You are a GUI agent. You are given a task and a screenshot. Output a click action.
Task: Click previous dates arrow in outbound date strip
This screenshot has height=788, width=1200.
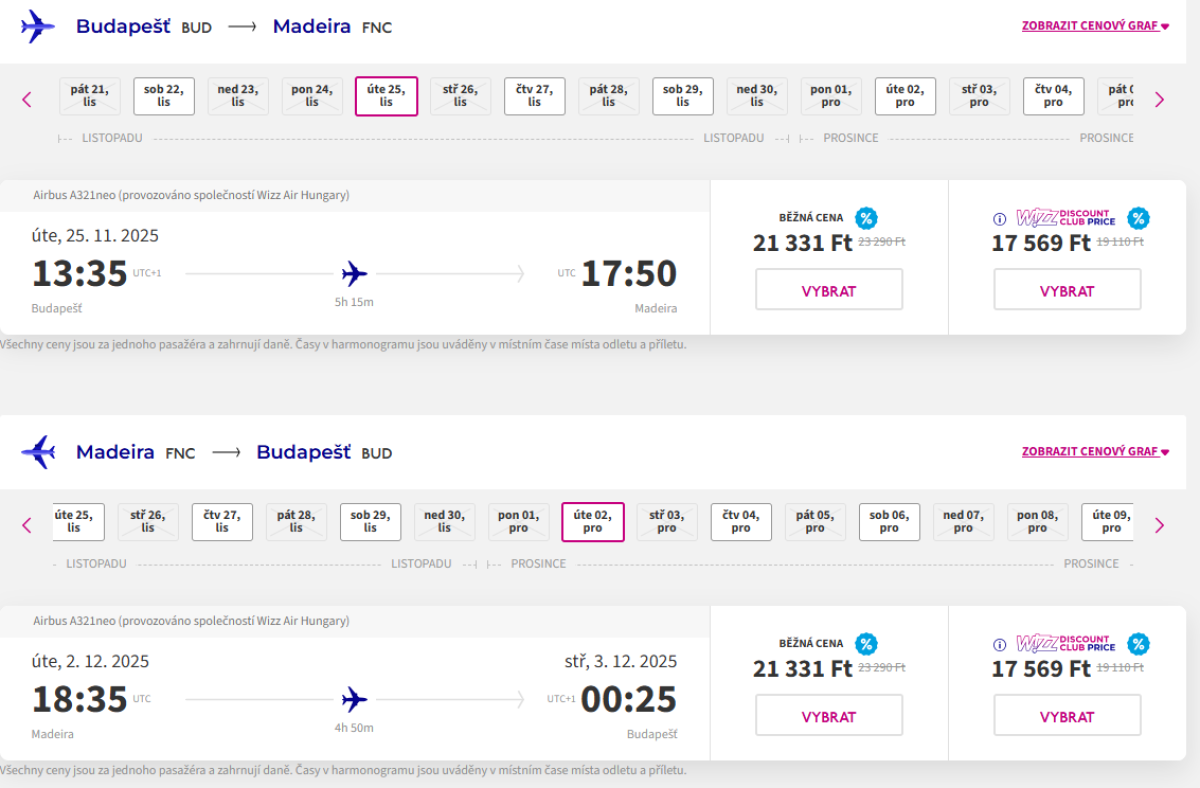27,99
